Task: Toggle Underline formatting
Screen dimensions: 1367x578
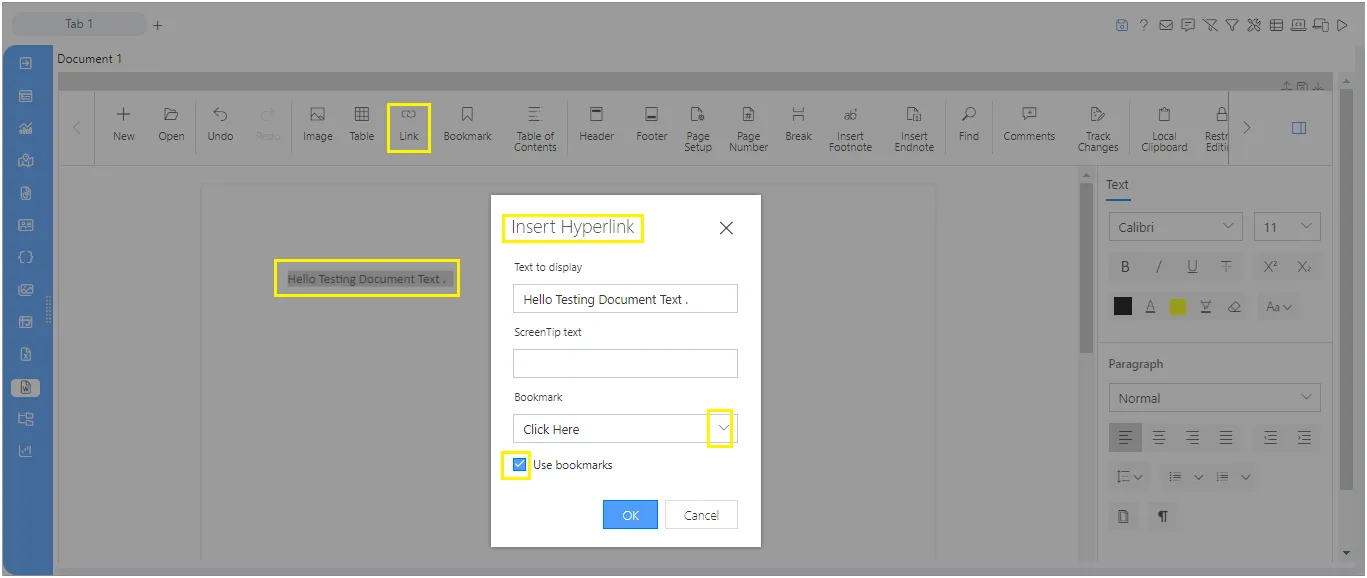Action: click(x=1192, y=267)
